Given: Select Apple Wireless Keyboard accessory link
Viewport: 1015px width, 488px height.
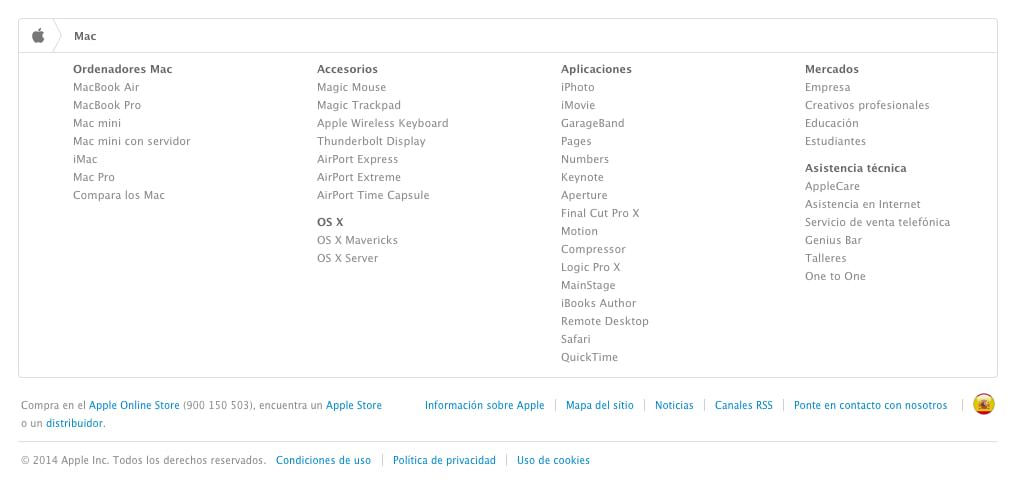Looking at the screenshot, I should click(x=382, y=123).
